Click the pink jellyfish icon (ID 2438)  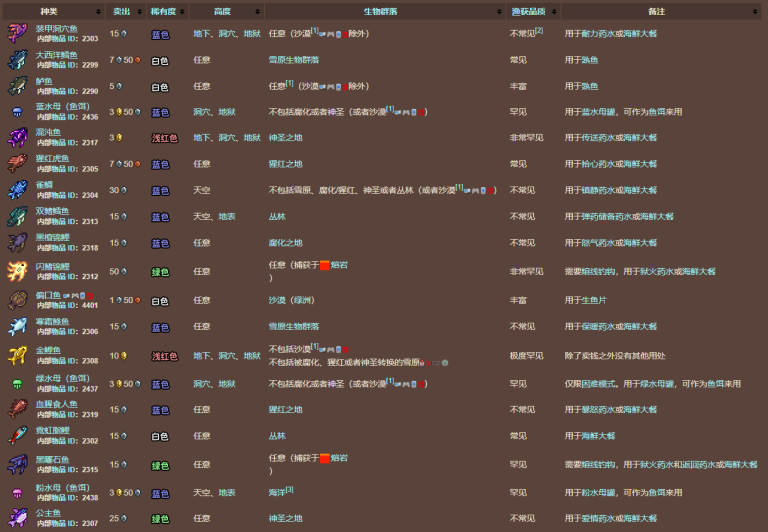17,493
